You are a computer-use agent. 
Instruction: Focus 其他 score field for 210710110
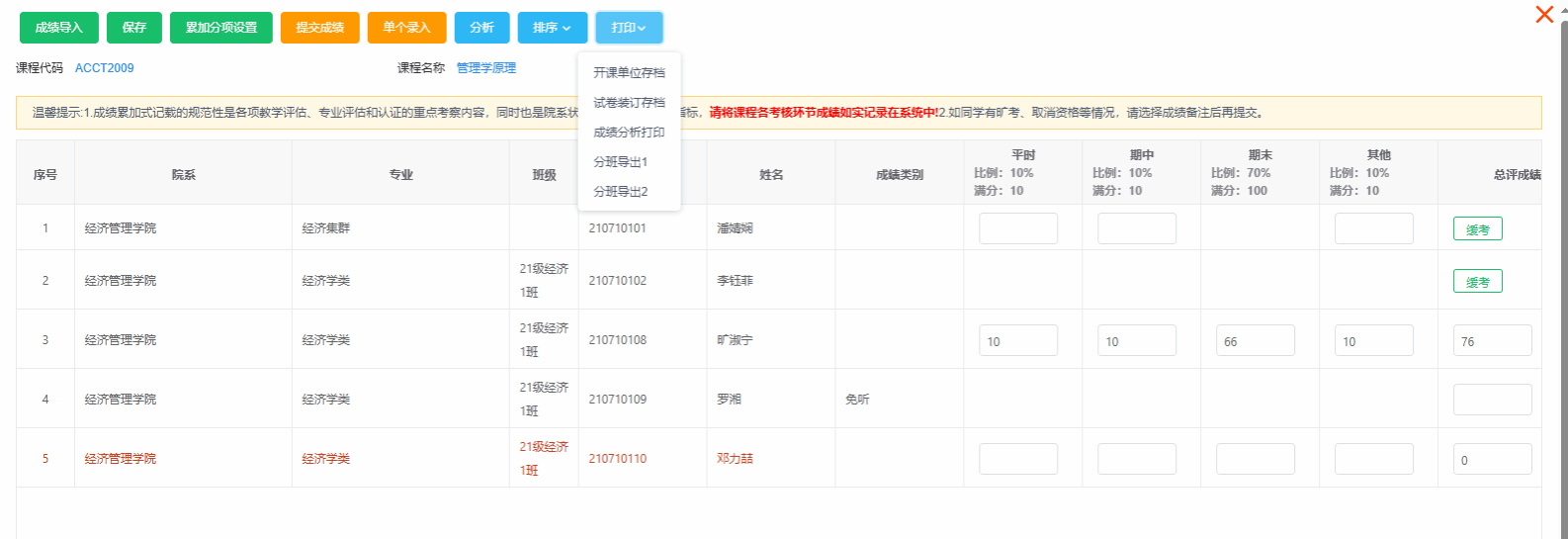pos(1374,459)
